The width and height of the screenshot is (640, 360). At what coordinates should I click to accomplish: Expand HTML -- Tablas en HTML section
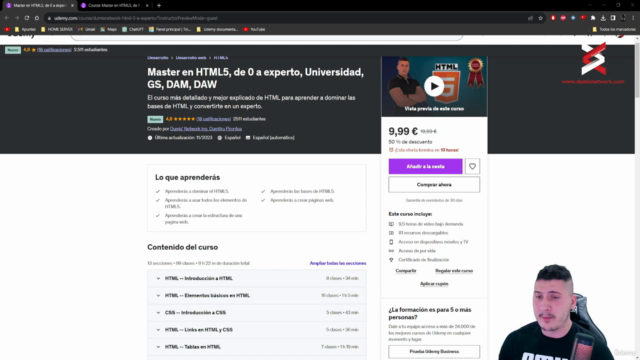(257, 347)
